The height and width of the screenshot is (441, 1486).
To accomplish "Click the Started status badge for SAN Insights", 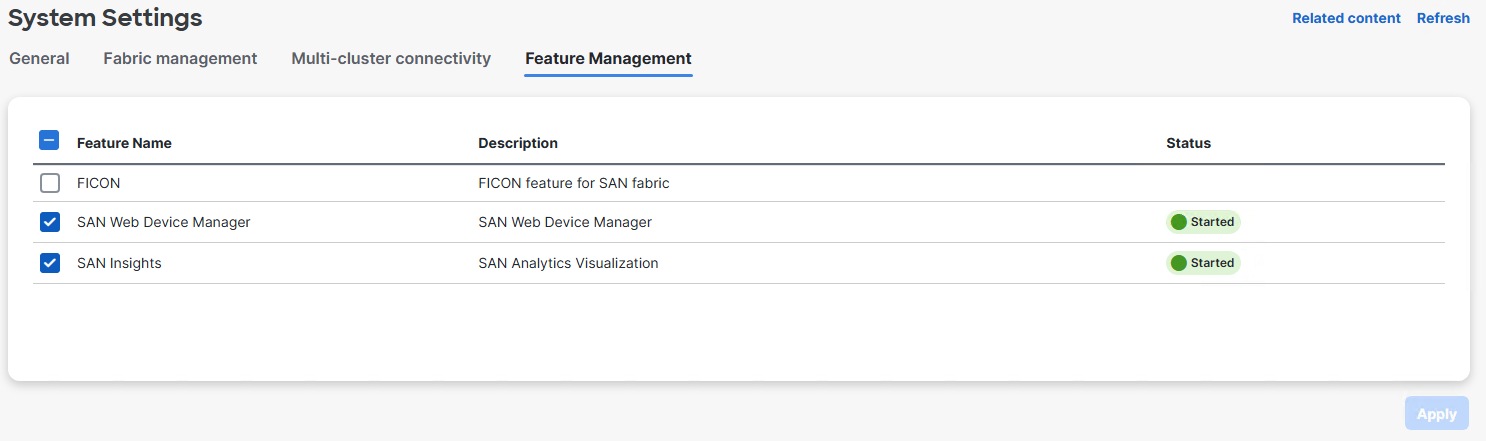I will tap(1203, 263).
